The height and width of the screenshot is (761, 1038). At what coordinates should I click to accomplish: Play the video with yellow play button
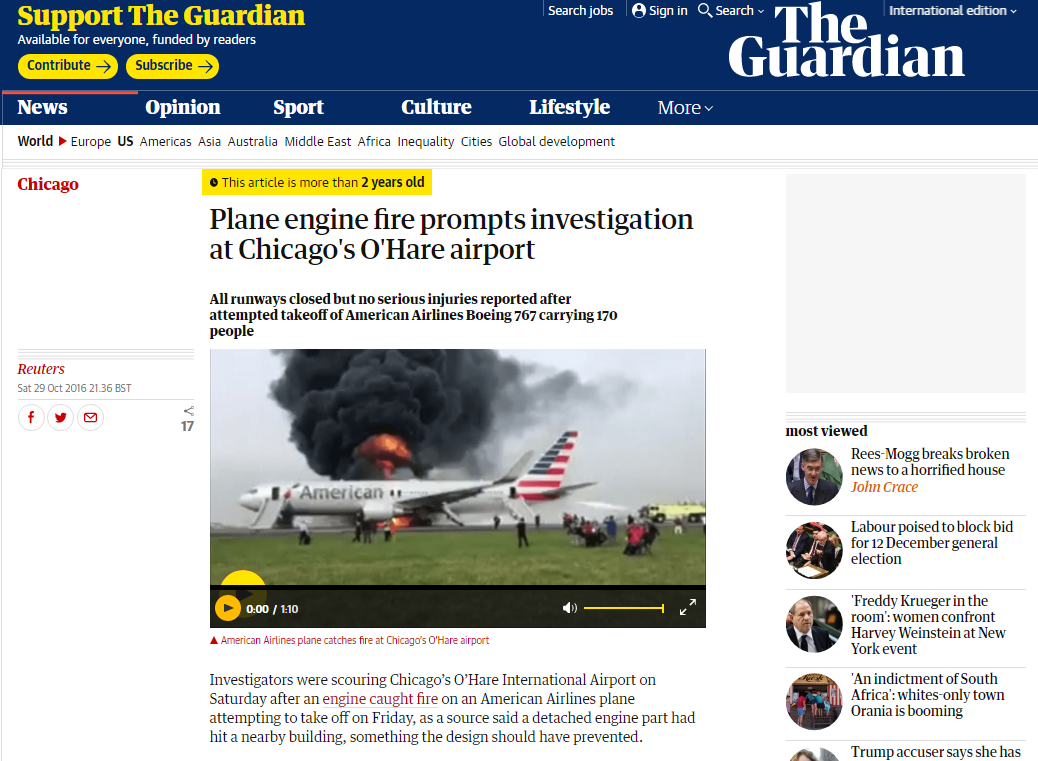coord(228,608)
